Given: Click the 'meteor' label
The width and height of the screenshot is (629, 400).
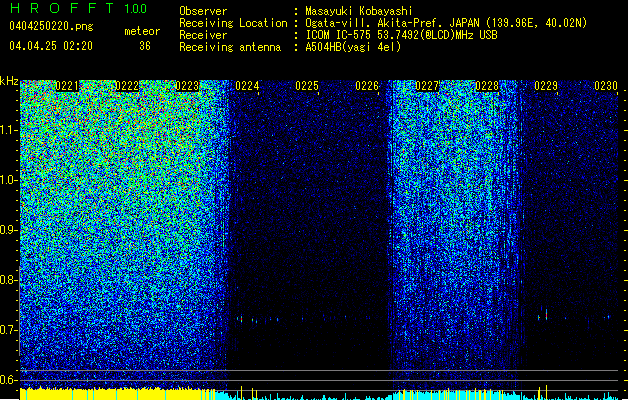Looking at the screenshot, I should [x=142, y=31].
